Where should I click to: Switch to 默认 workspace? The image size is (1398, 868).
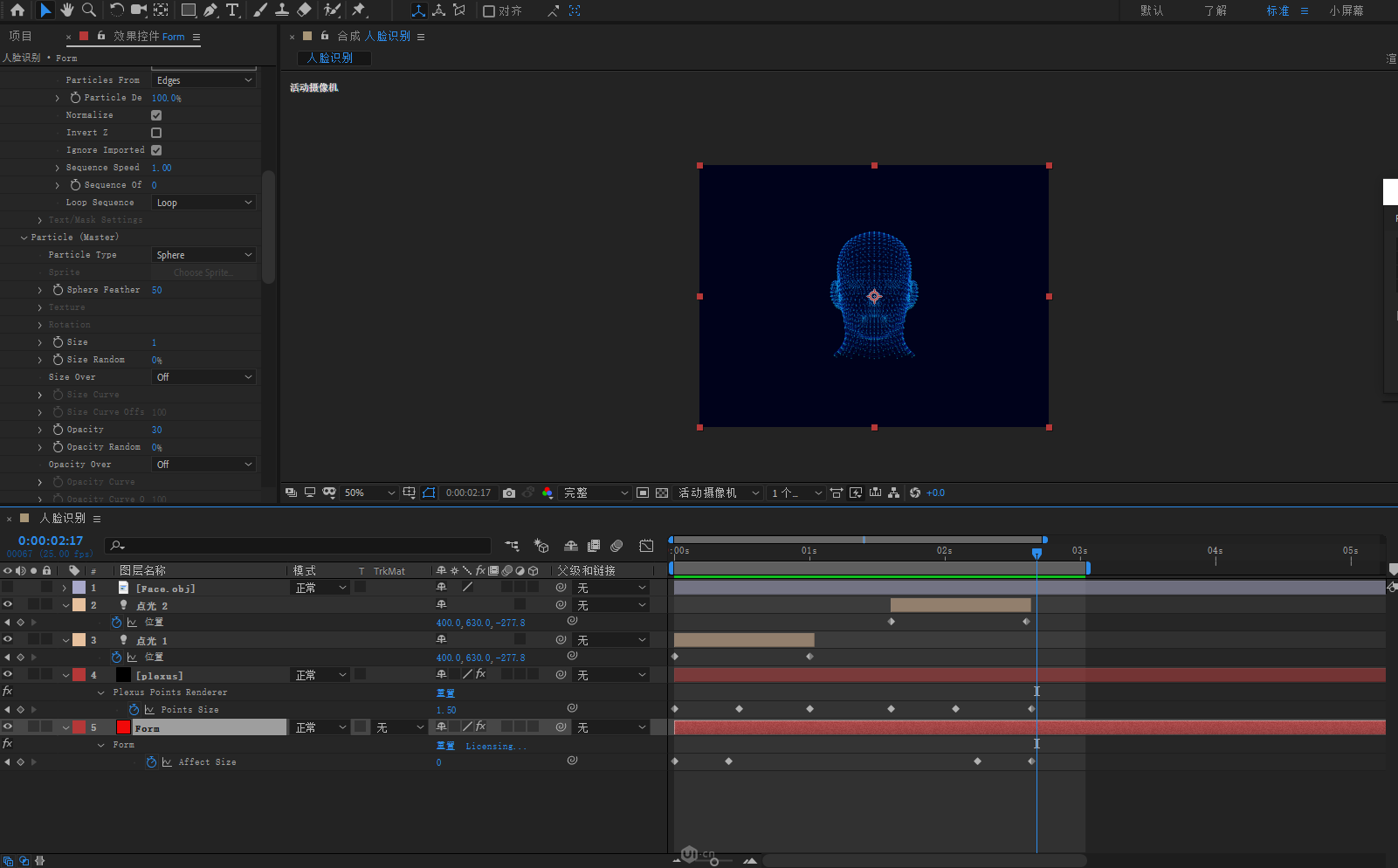click(1152, 10)
